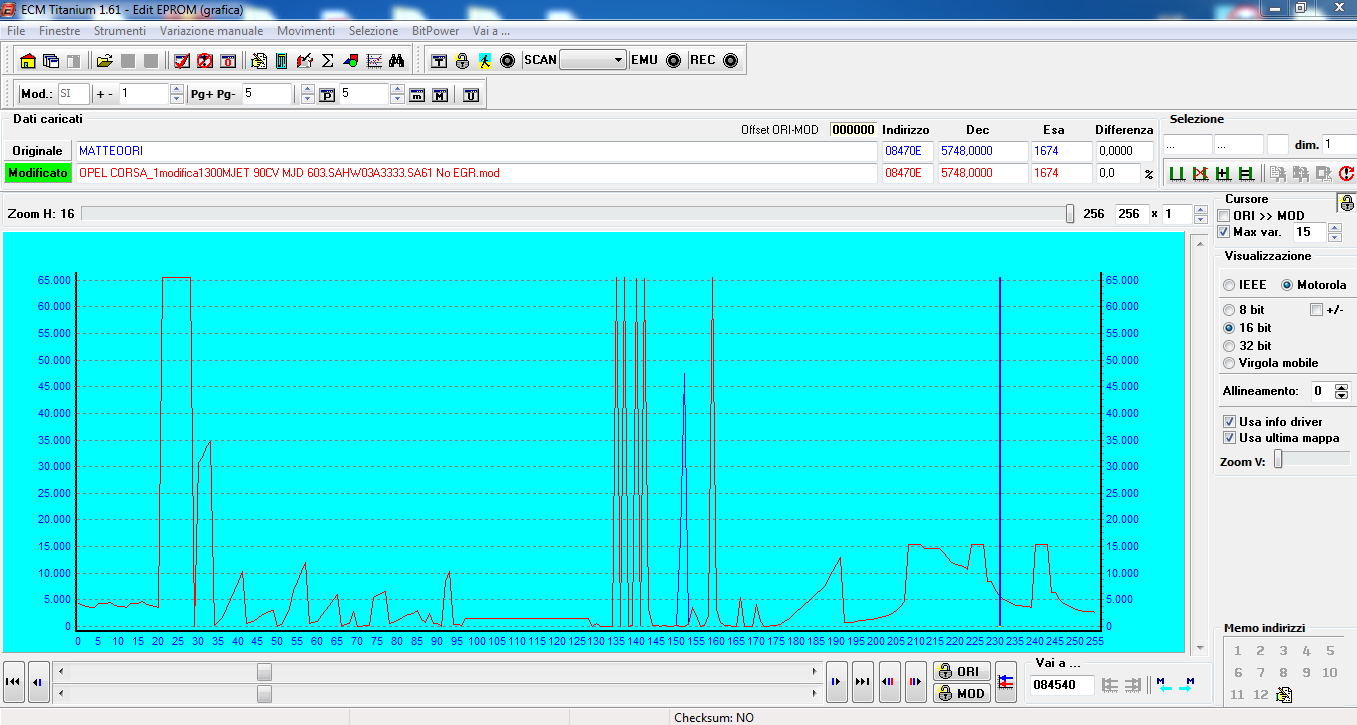Enable the ORI >> MOD checkbox
This screenshot has height=725, width=1357.
(1226, 216)
